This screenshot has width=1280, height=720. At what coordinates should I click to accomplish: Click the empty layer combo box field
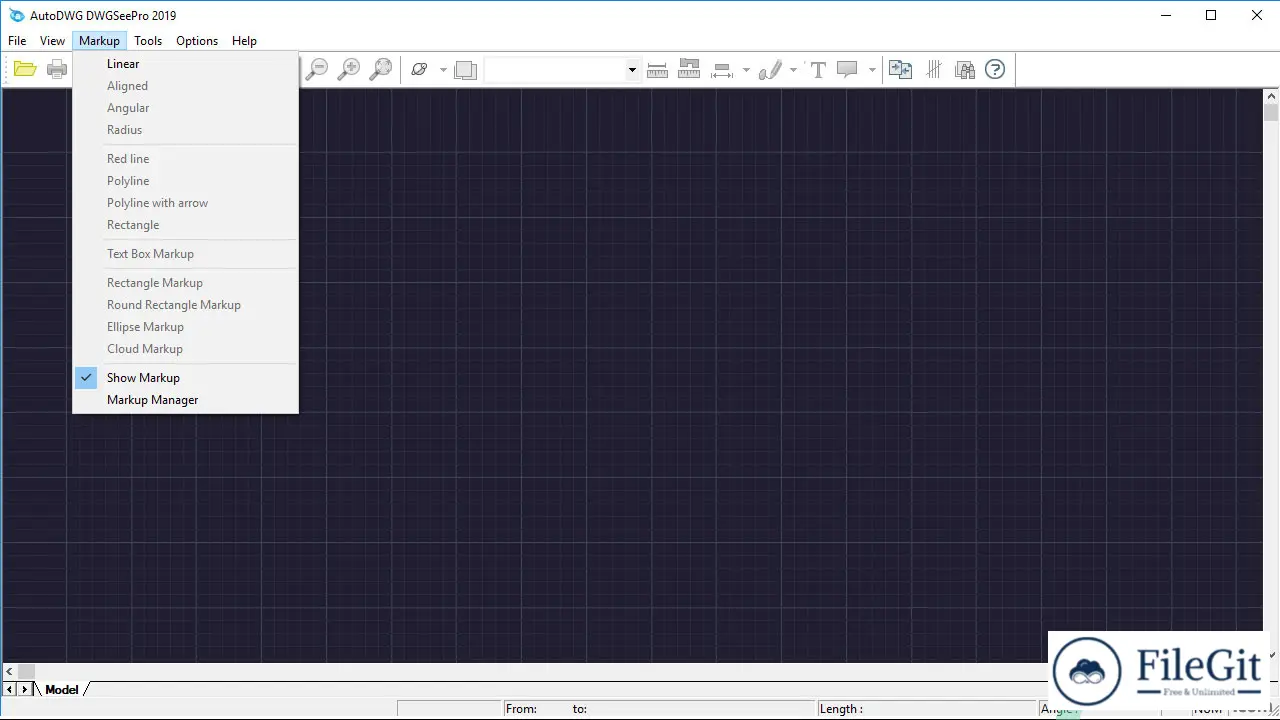pos(555,70)
